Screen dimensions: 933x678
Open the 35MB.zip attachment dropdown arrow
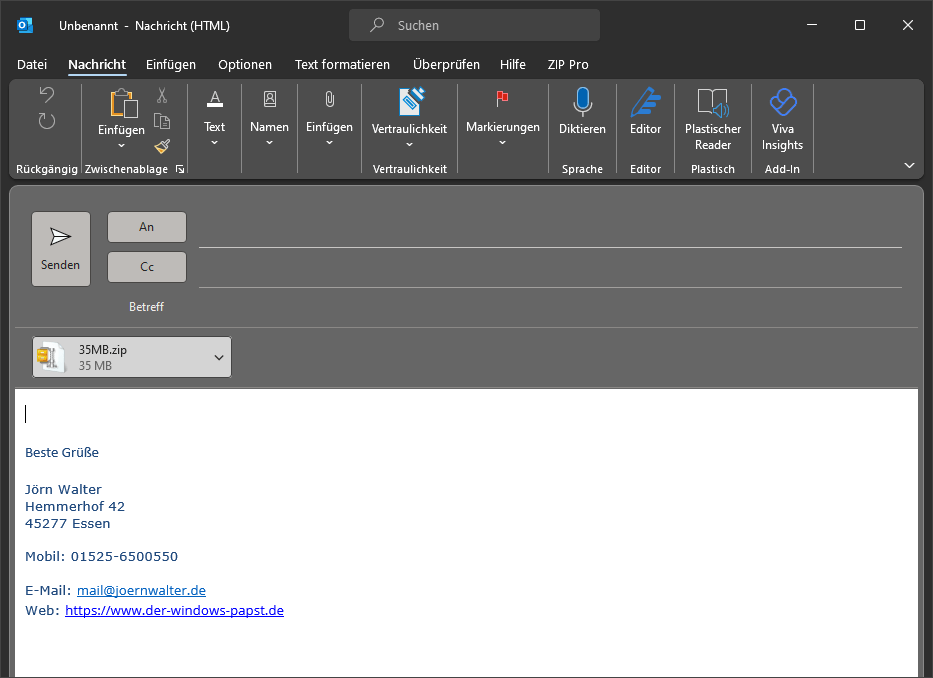[219, 357]
